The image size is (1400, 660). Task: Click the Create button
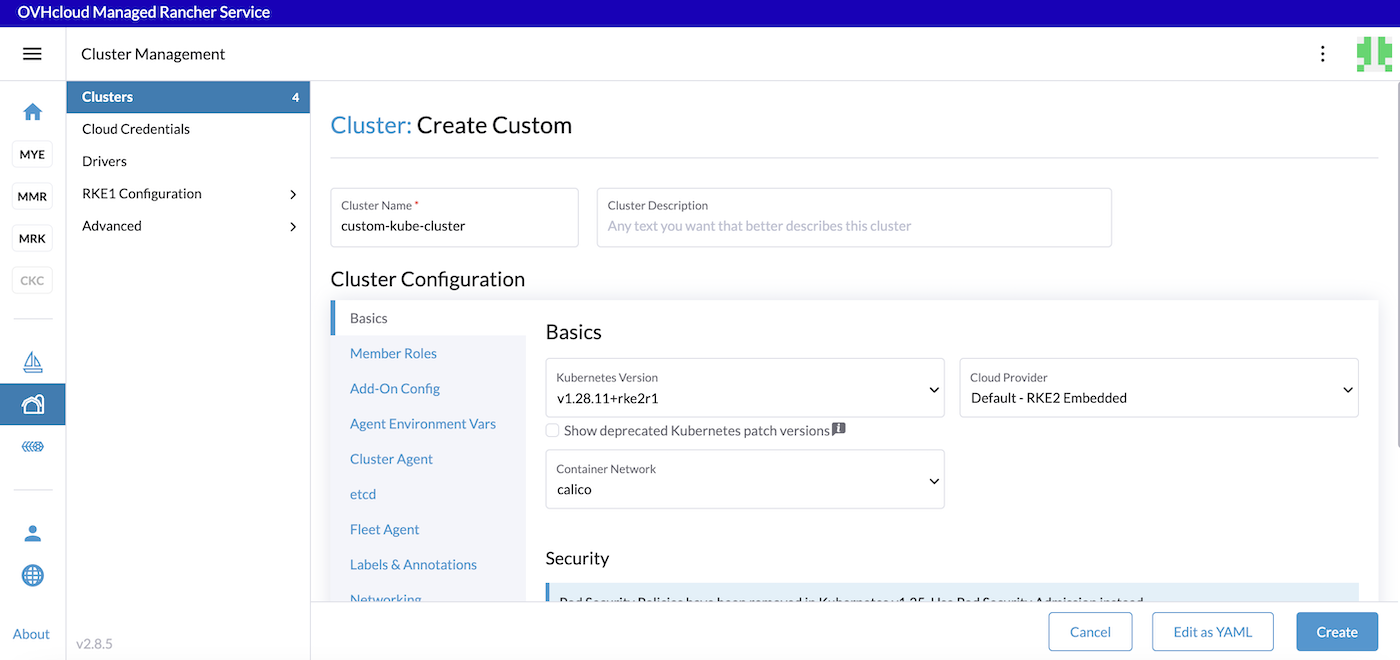(1336, 631)
